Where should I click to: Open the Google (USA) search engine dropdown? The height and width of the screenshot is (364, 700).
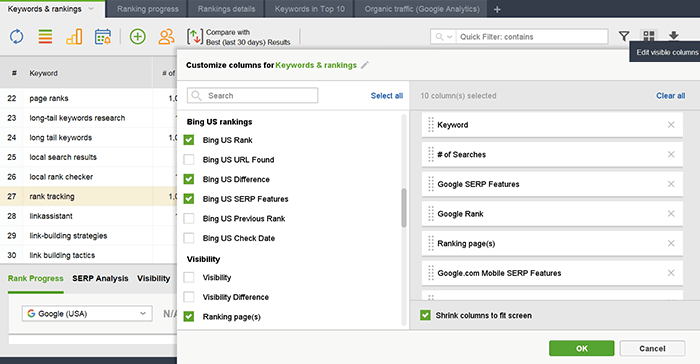click(87, 314)
